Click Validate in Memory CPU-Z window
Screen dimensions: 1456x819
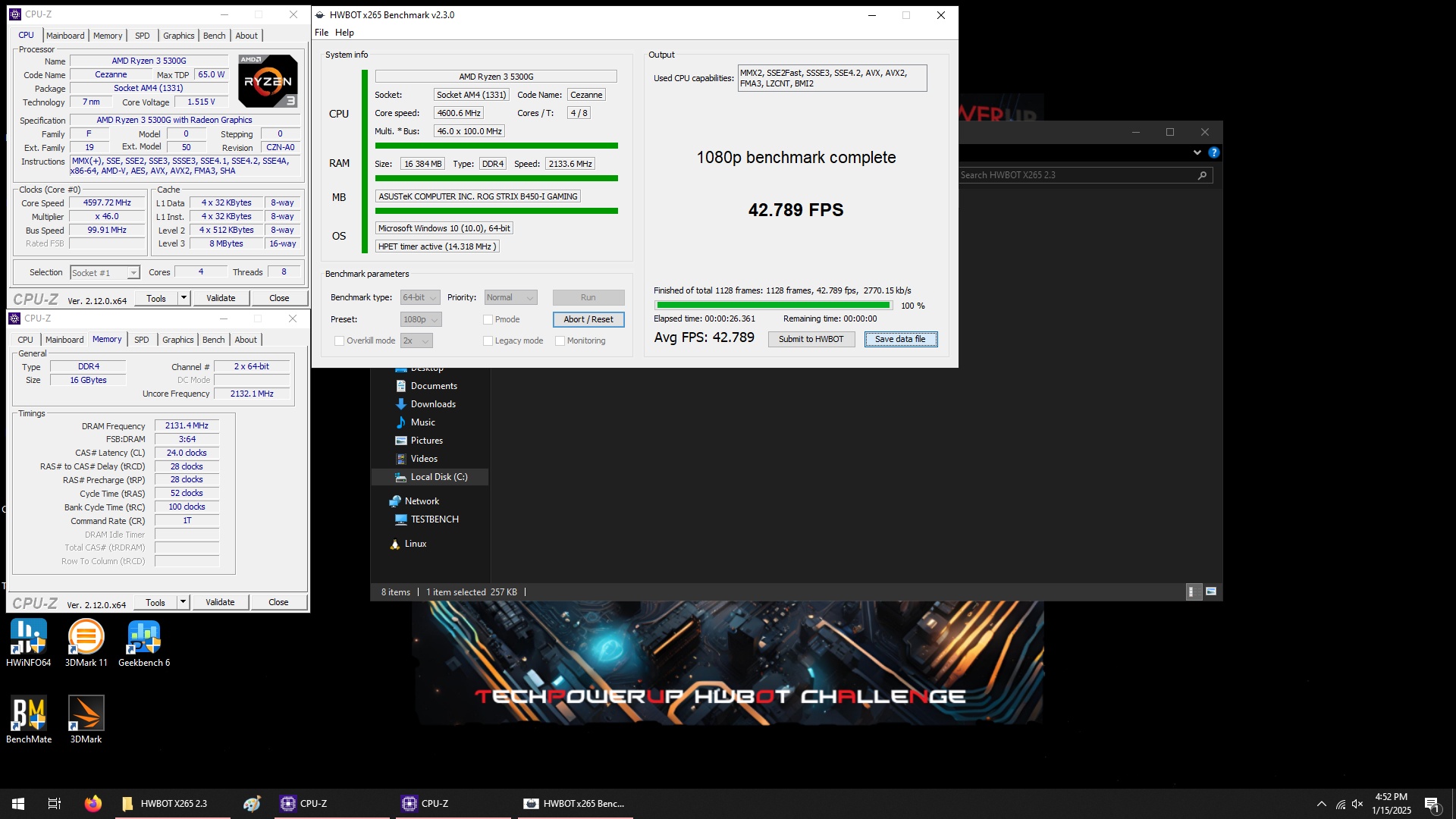pyautogui.click(x=220, y=602)
